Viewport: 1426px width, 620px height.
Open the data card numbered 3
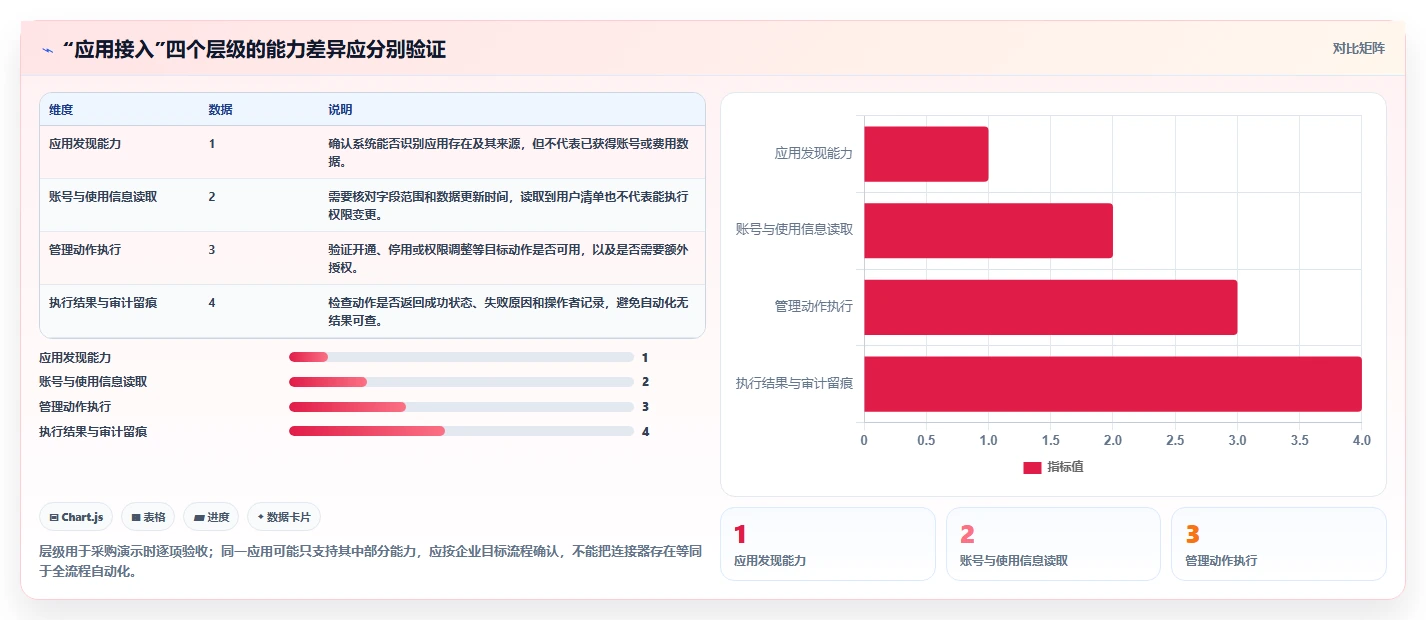tap(1279, 544)
